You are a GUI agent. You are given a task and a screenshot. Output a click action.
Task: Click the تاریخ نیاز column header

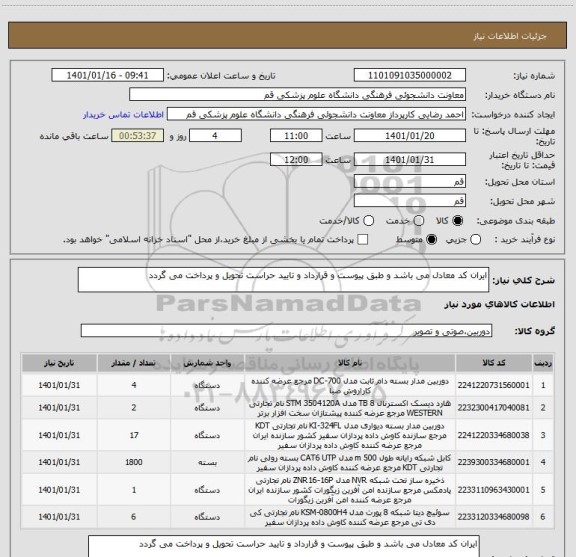coord(59,363)
